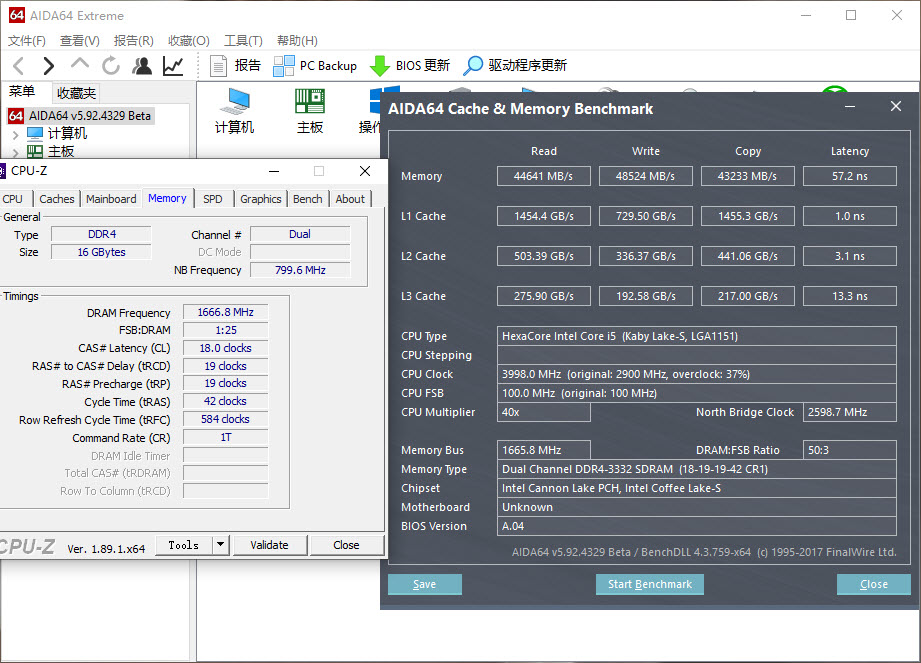Image resolution: width=921 pixels, height=663 pixels.
Task: Open the user/remote icon in toolbar
Action: (x=142, y=66)
